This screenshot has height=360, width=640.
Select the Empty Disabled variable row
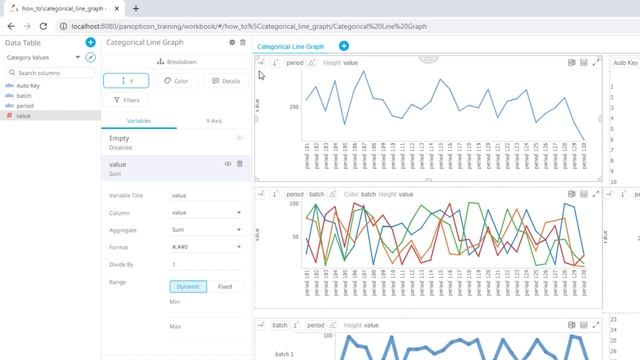[x=176, y=142]
